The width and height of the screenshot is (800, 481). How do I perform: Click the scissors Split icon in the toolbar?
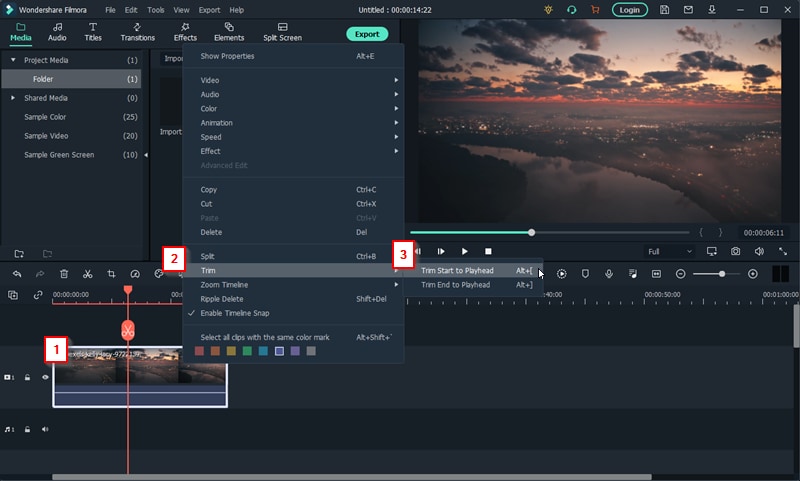pyautogui.click(x=88, y=274)
